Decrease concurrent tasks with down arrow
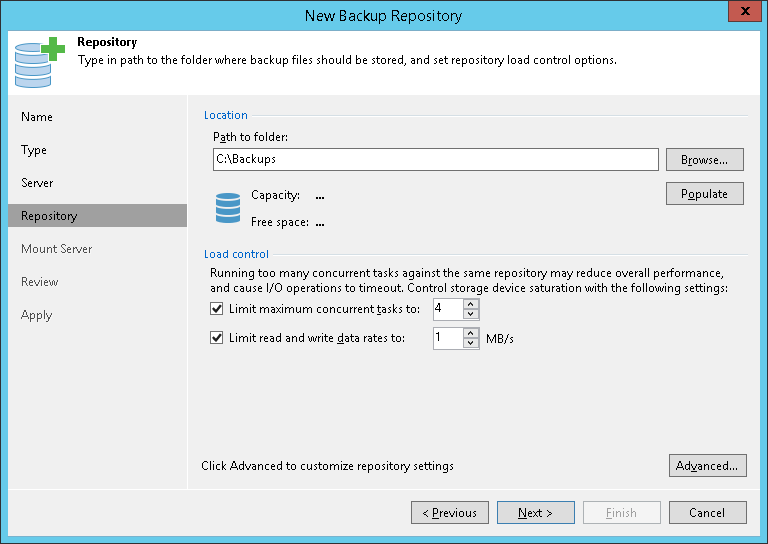Screen dimensions: 768x544 [472, 314]
